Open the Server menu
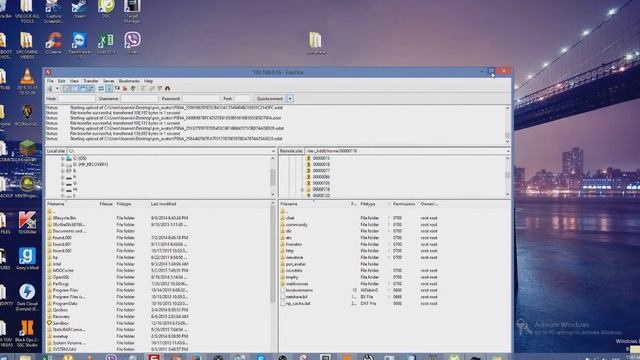Viewport: 640px width, 360px height. (109, 81)
